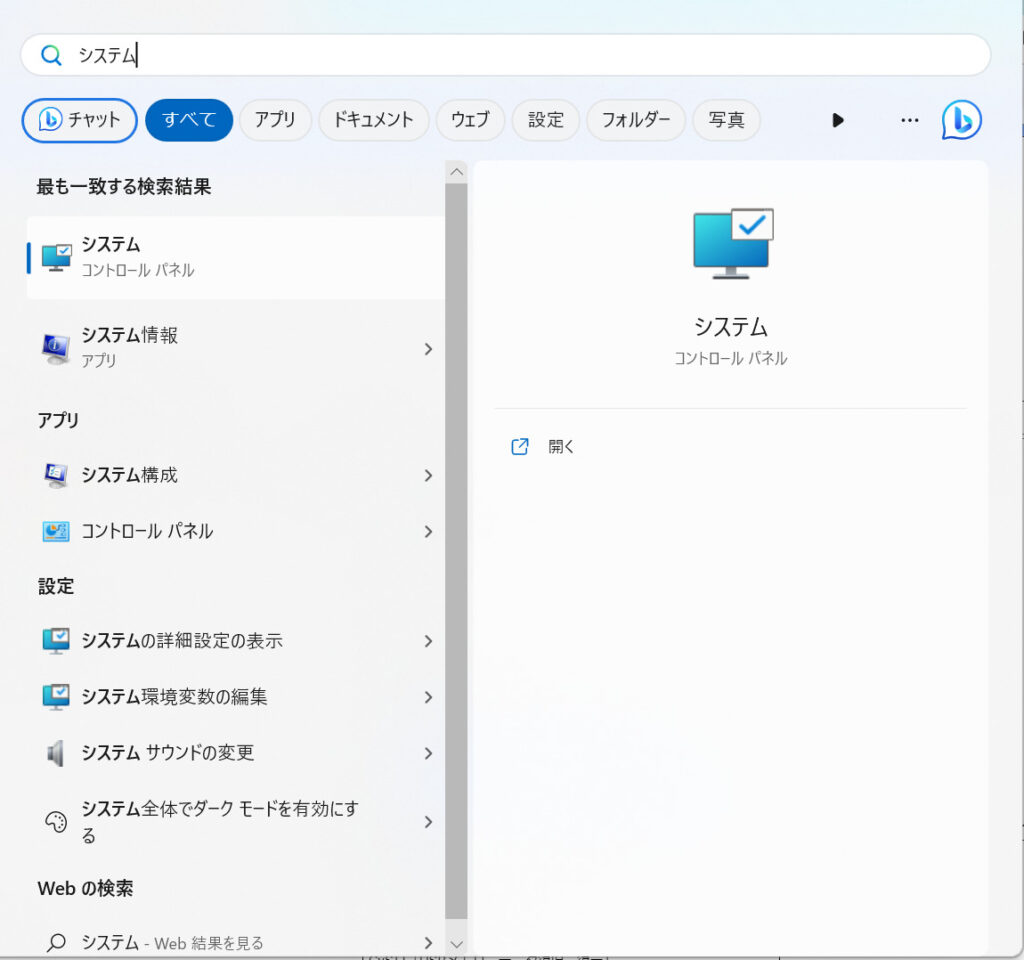Open システム環境変数の編集 setting
The height and width of the screenshot is (960, 1024).
[x=236, y=697]
